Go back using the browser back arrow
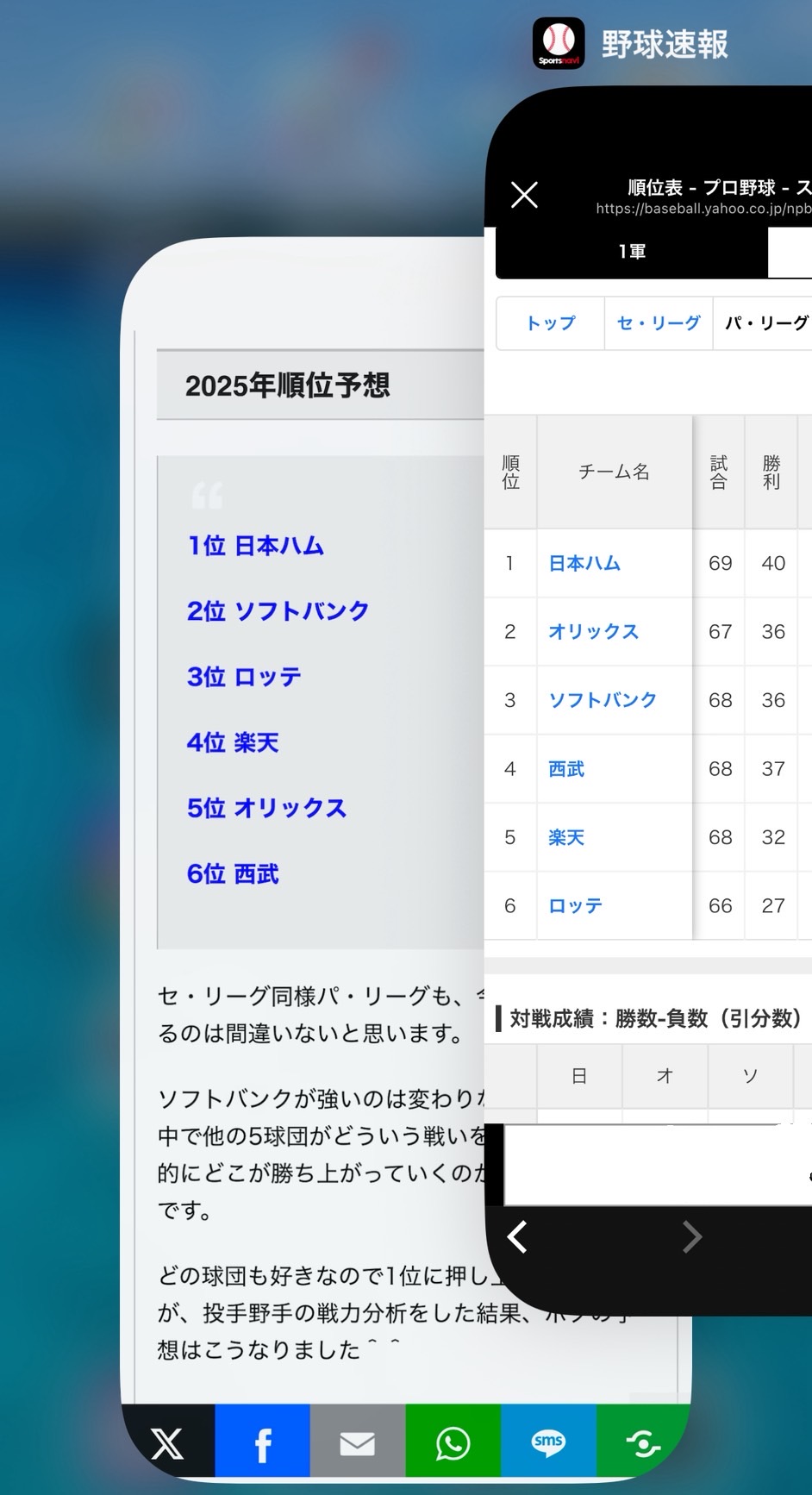Viewport: 812px width, 1495px height. coord(517,1237)
